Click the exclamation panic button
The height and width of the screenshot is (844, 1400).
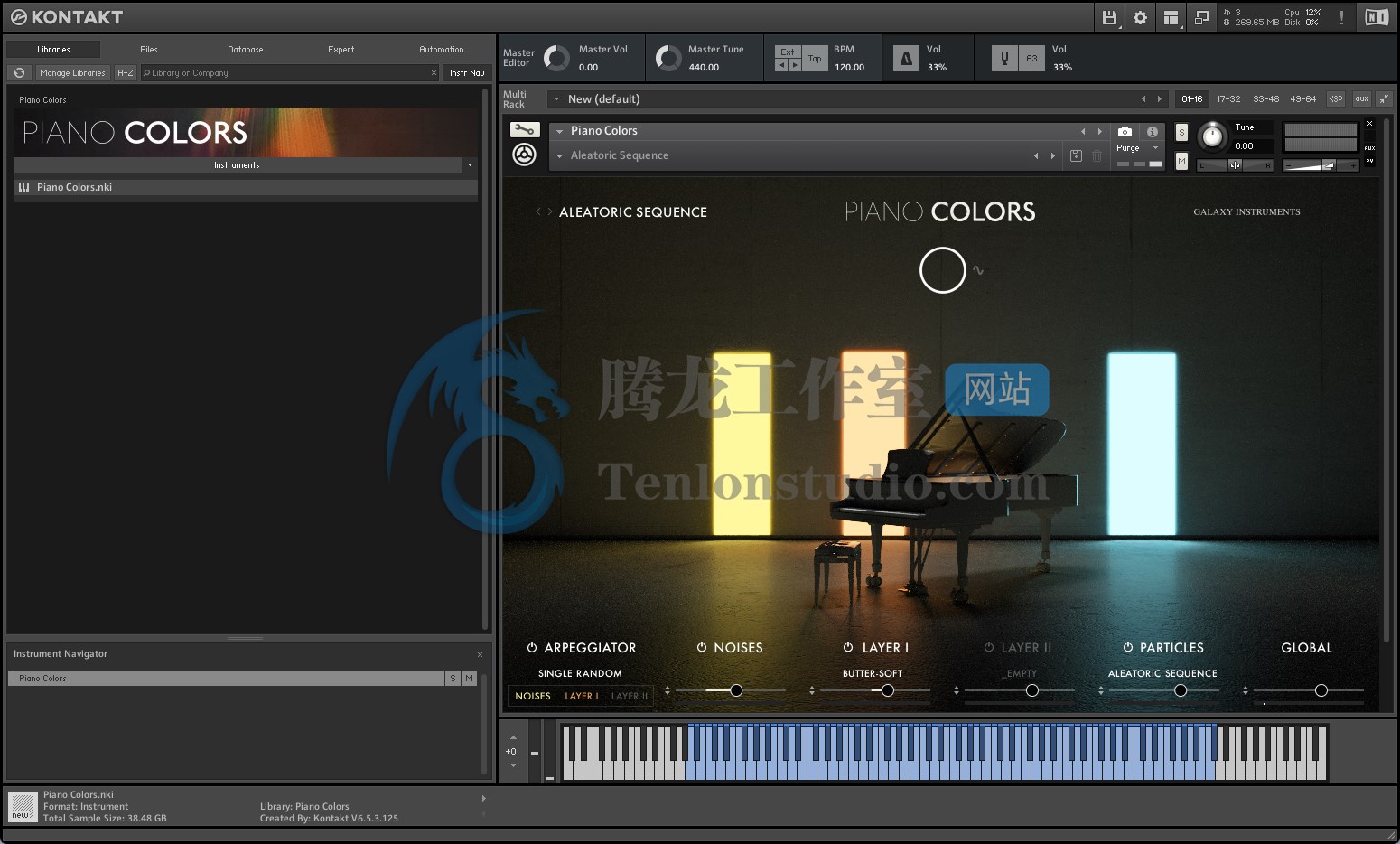(1341, 17)
